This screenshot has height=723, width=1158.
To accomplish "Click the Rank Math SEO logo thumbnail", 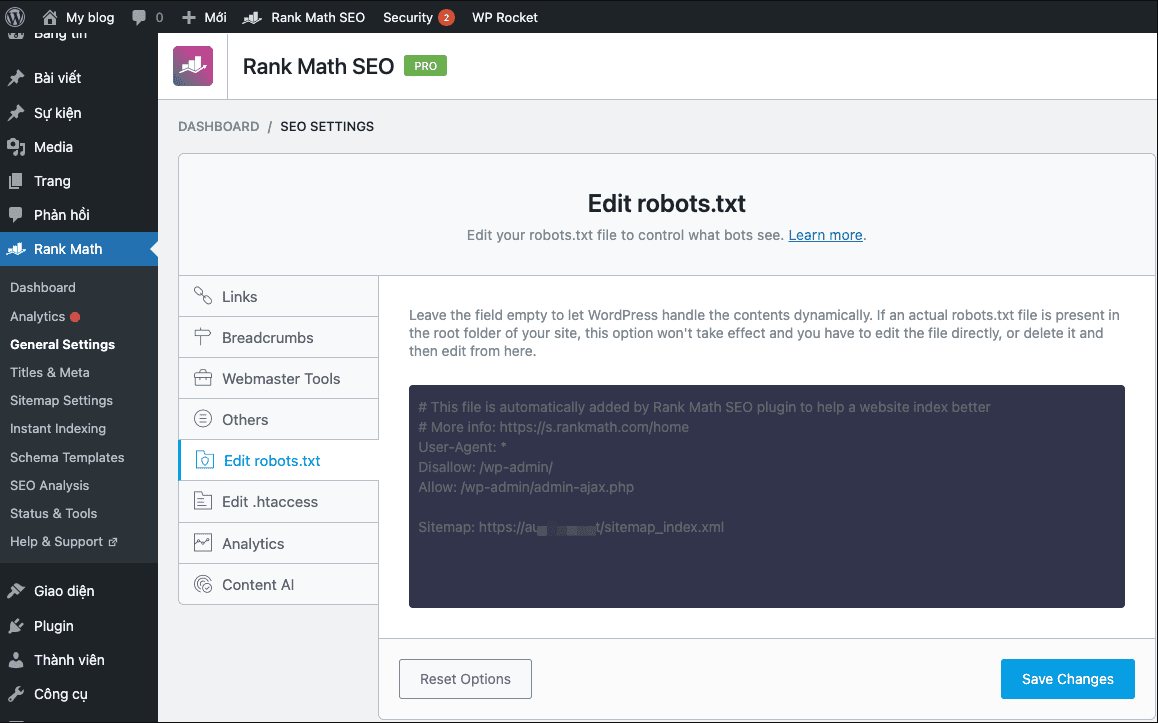I will tap(193, 66).
